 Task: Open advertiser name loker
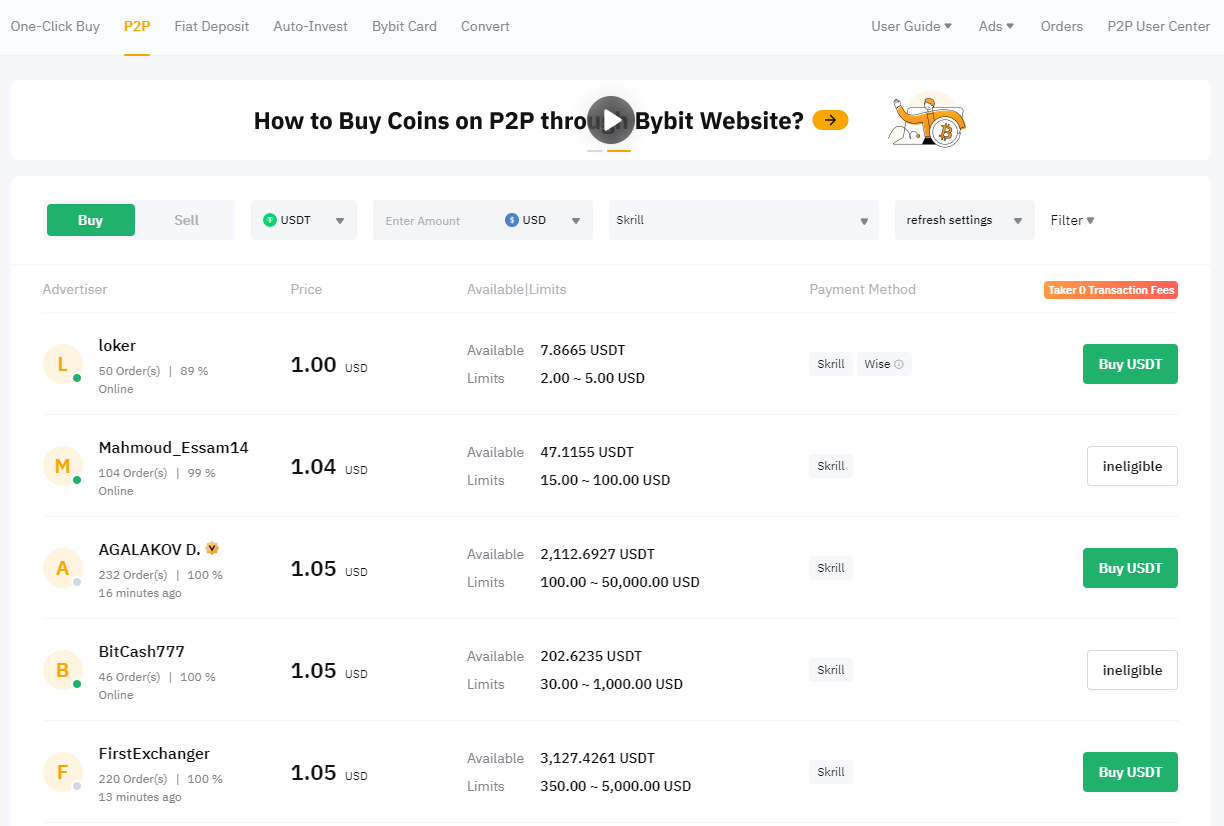tap(117, 346)
